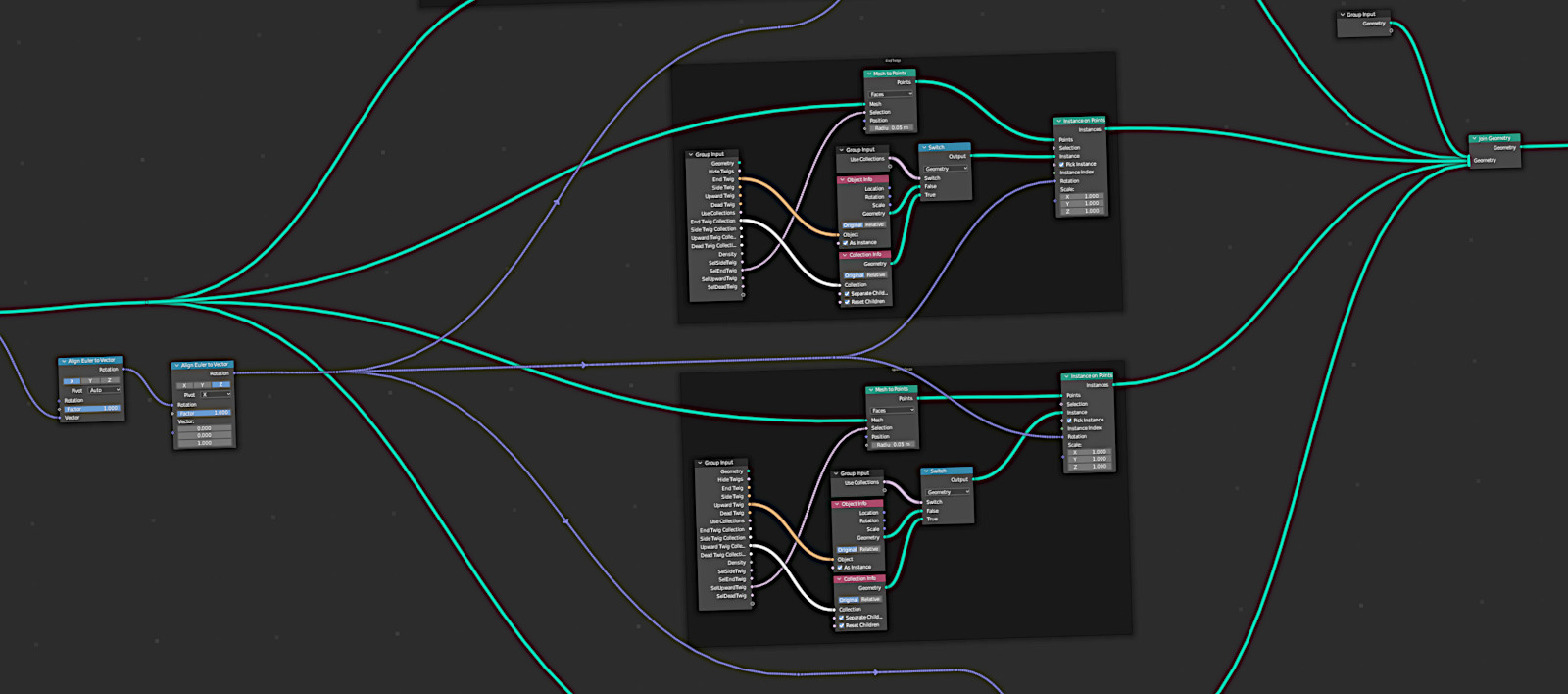Open Geometry type dropdown in upper Switch node
The image size is (1568, 694).
pyautogui.click(x=946, y=169)
